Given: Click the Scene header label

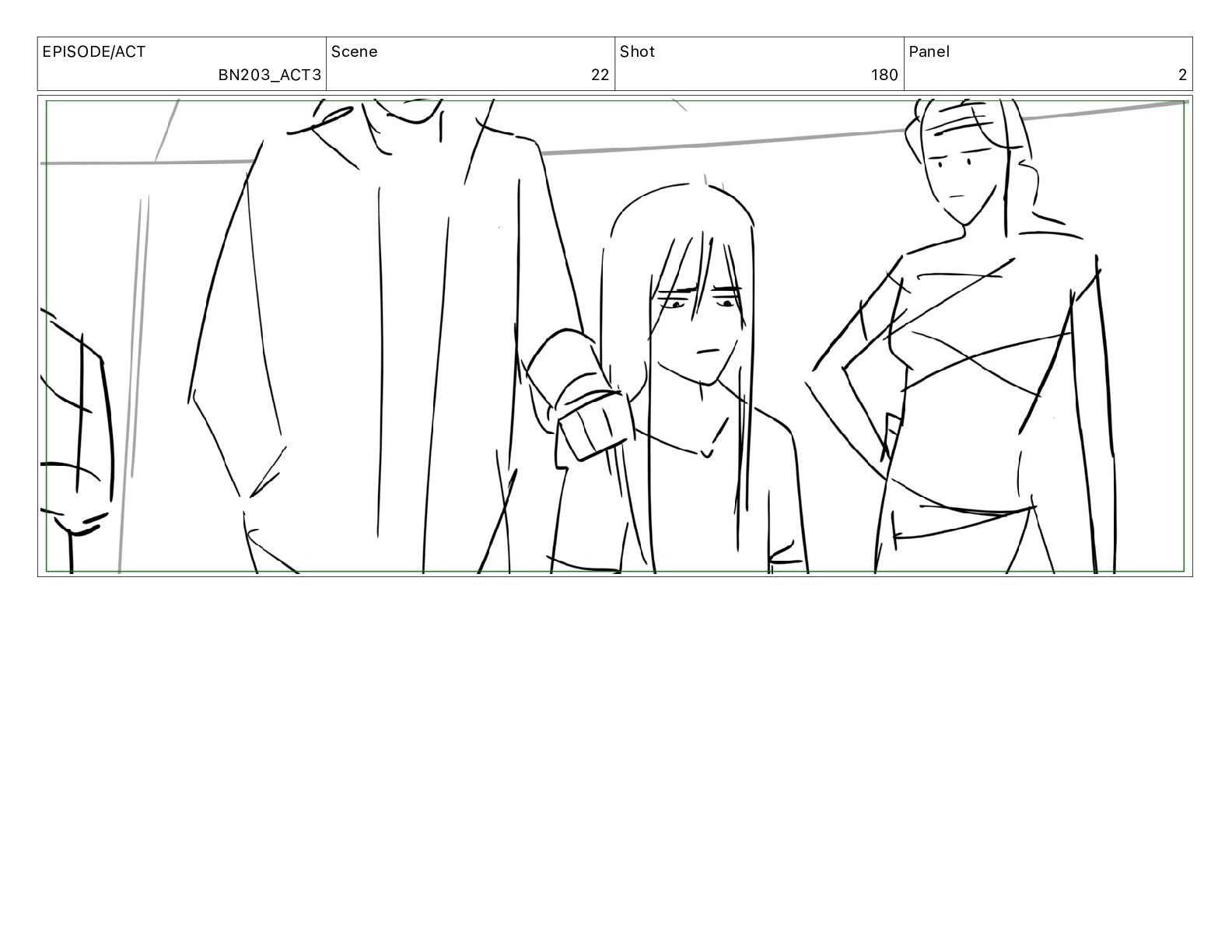Looking at the screenshot, I should pyautogui.click(x=355, y=52).
